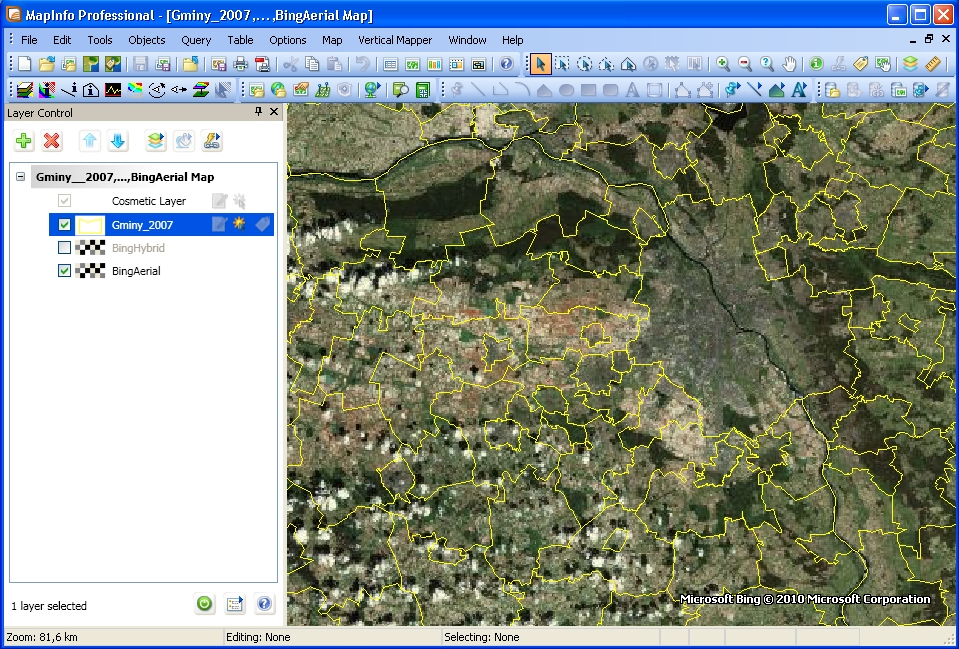Remove selected layer using red X icon

pyautogui.click(x=52, y=141)
